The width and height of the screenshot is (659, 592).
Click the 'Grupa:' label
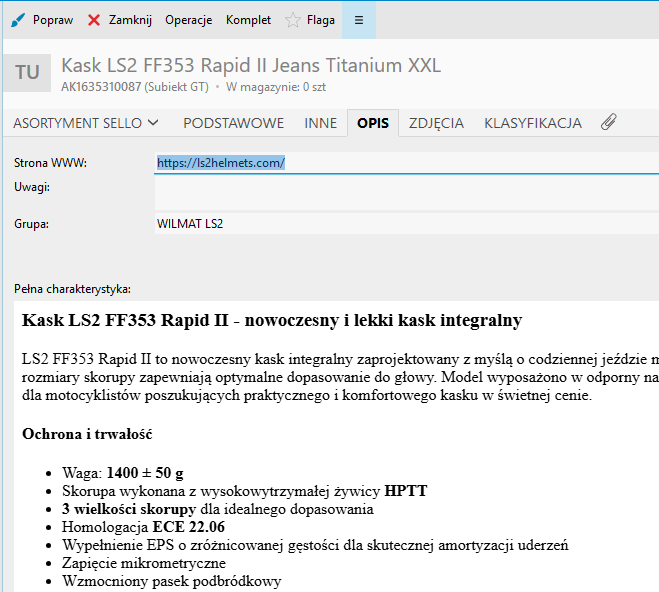click(32, 224)
